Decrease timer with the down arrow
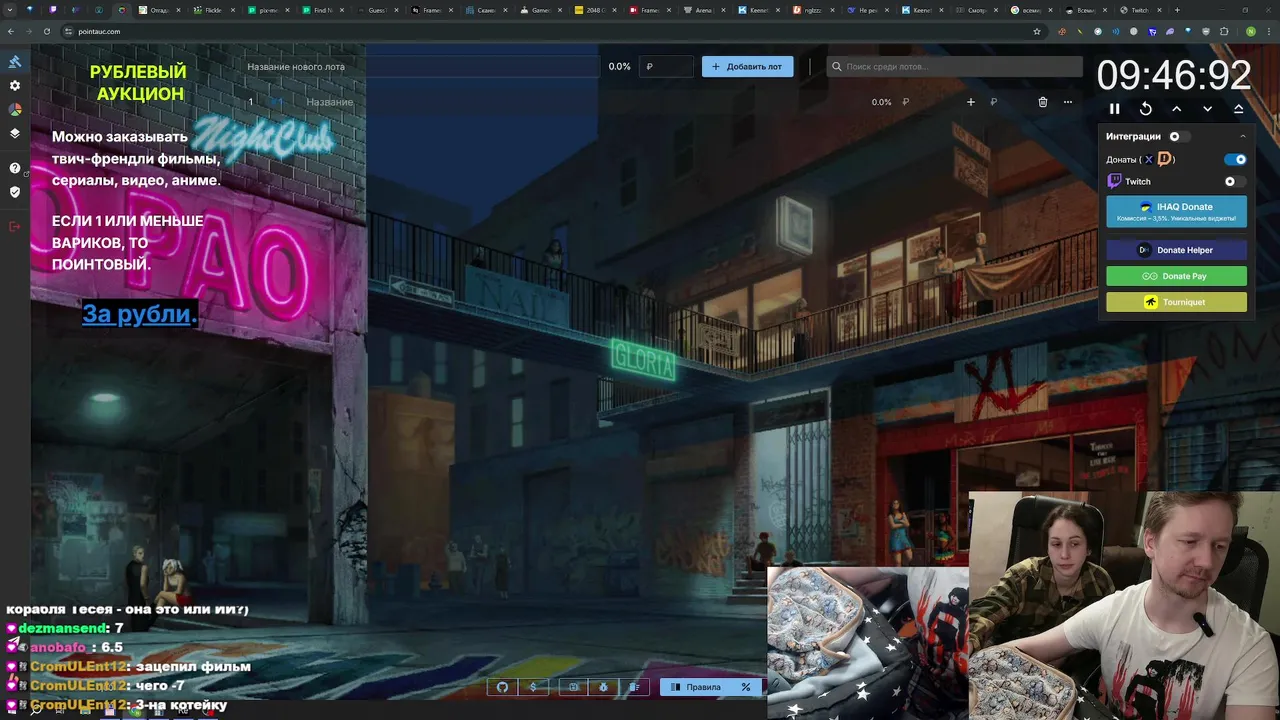The image size is (1280, 720). coord(1207,109)
